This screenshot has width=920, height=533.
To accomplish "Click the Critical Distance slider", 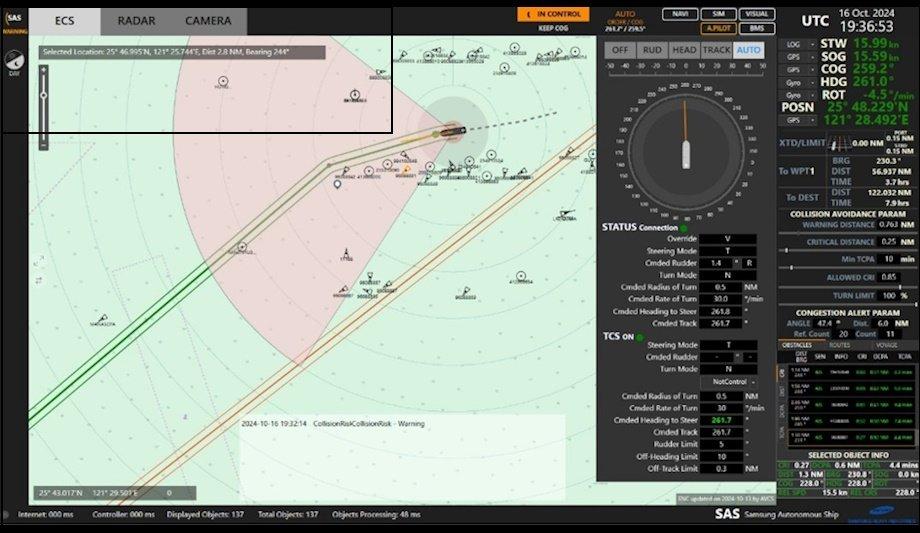I will pos(847,250).
